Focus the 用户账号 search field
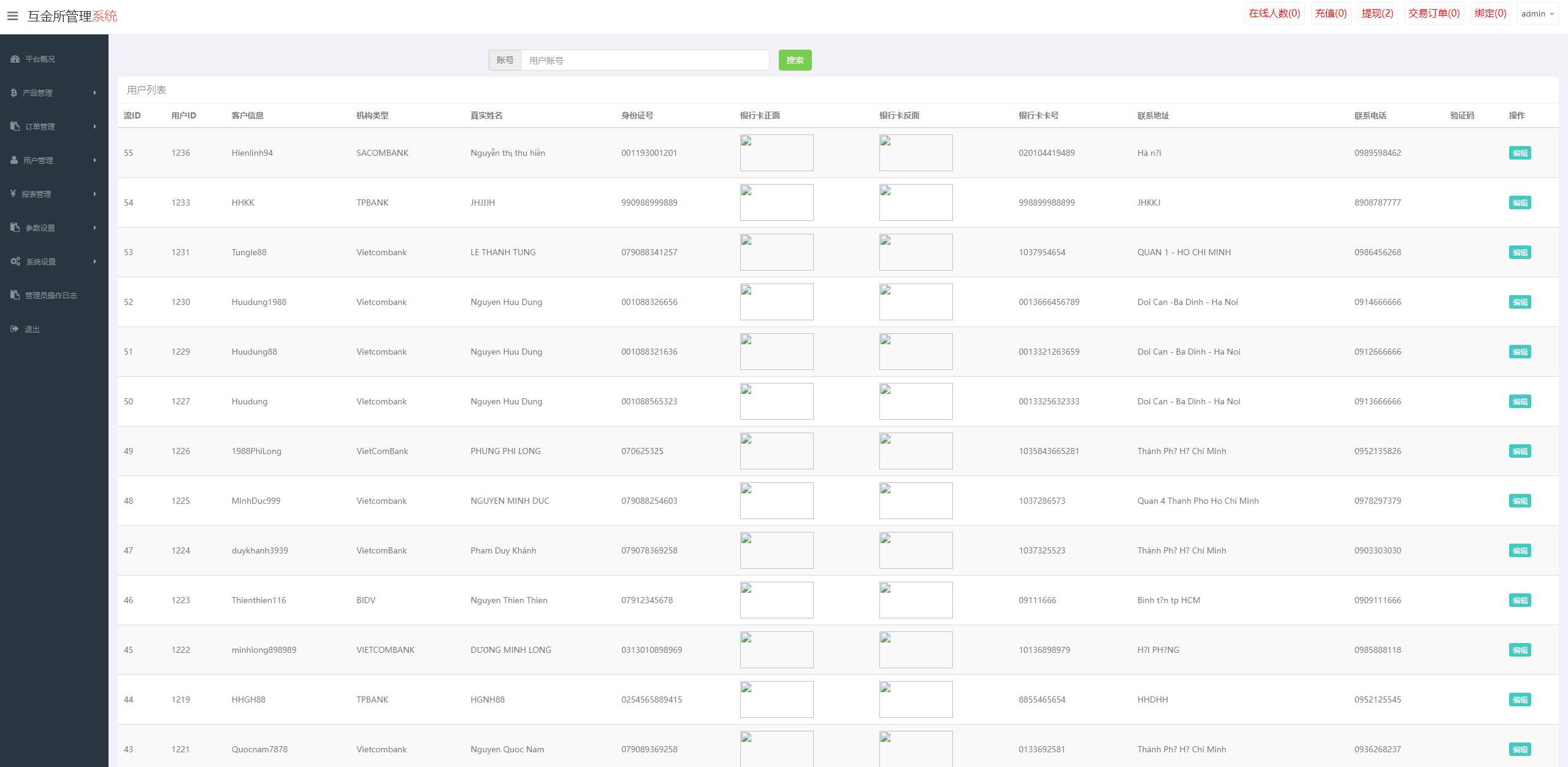Image resolution: width=1568 pixels, height=767 pixels. (x=644, y=60)
